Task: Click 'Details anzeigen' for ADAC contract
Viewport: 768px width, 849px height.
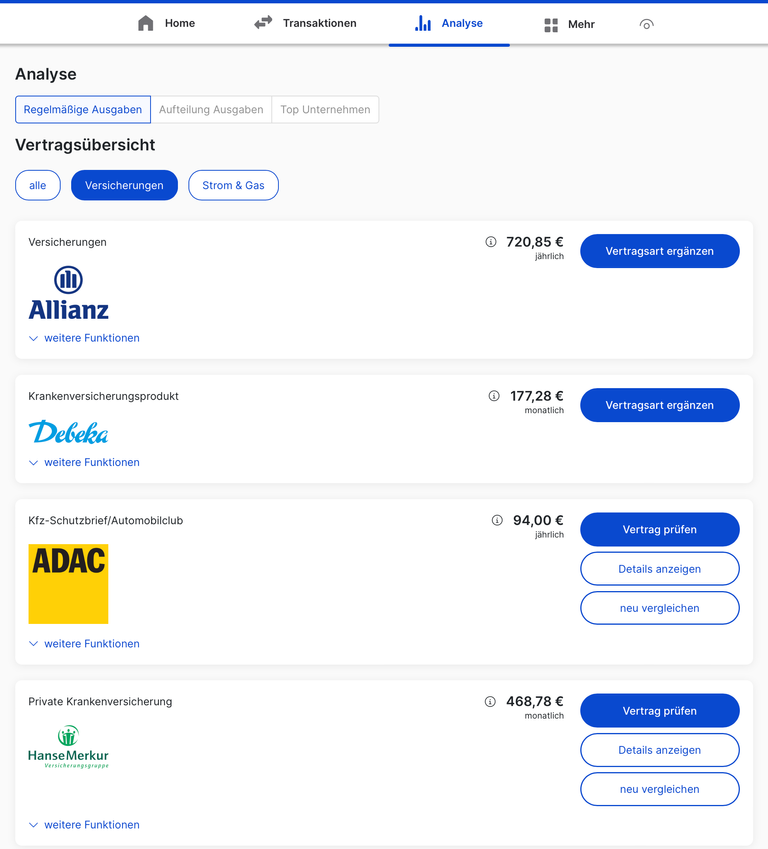Action: (x=659, y=569)
